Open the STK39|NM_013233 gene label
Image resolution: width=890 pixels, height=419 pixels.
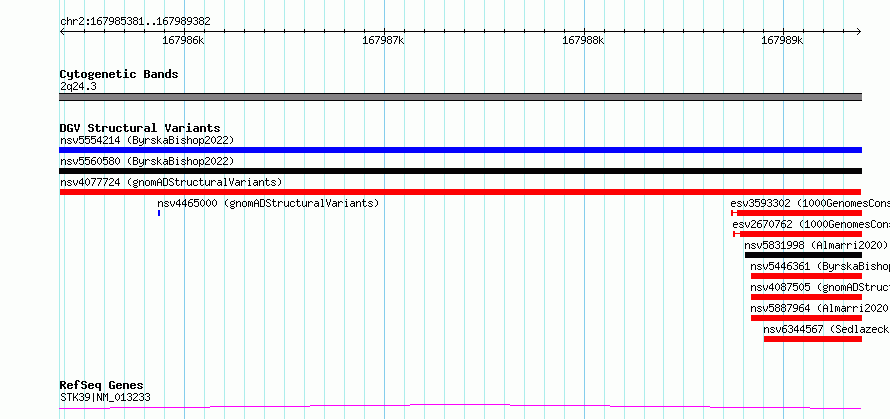point(106,397)
